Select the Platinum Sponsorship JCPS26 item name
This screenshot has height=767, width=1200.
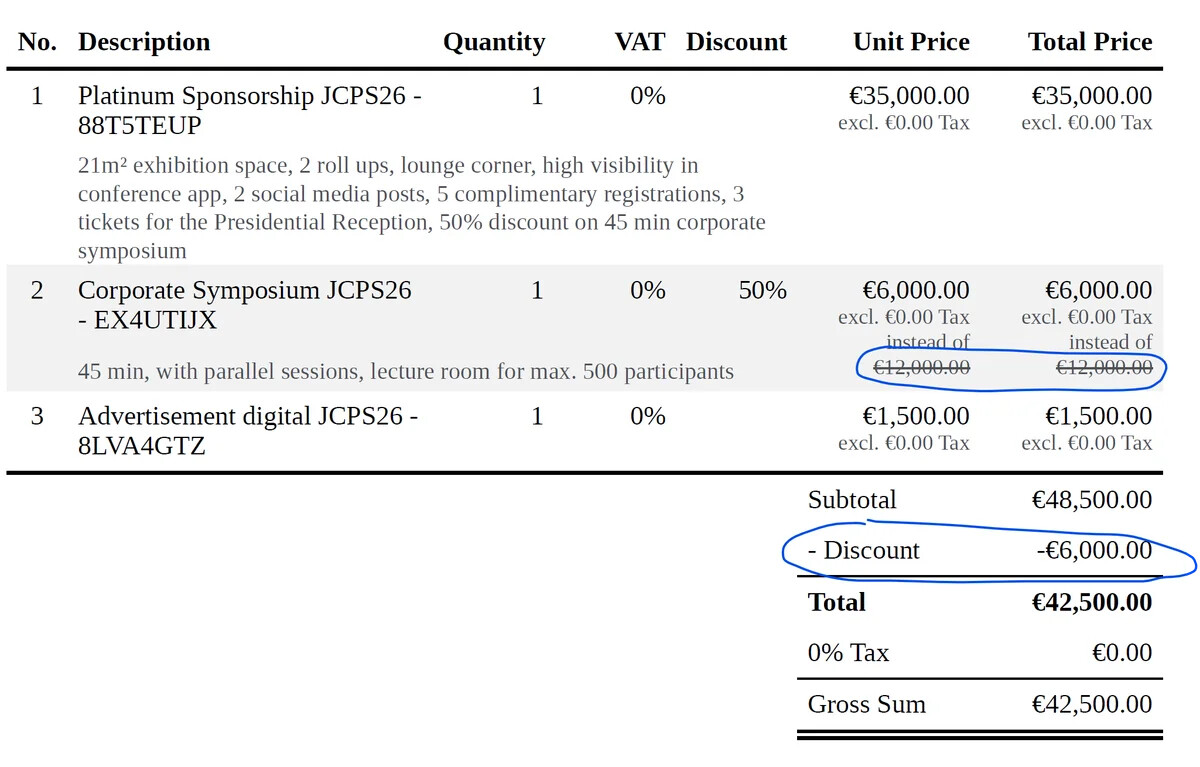click(x=249, y=110)
